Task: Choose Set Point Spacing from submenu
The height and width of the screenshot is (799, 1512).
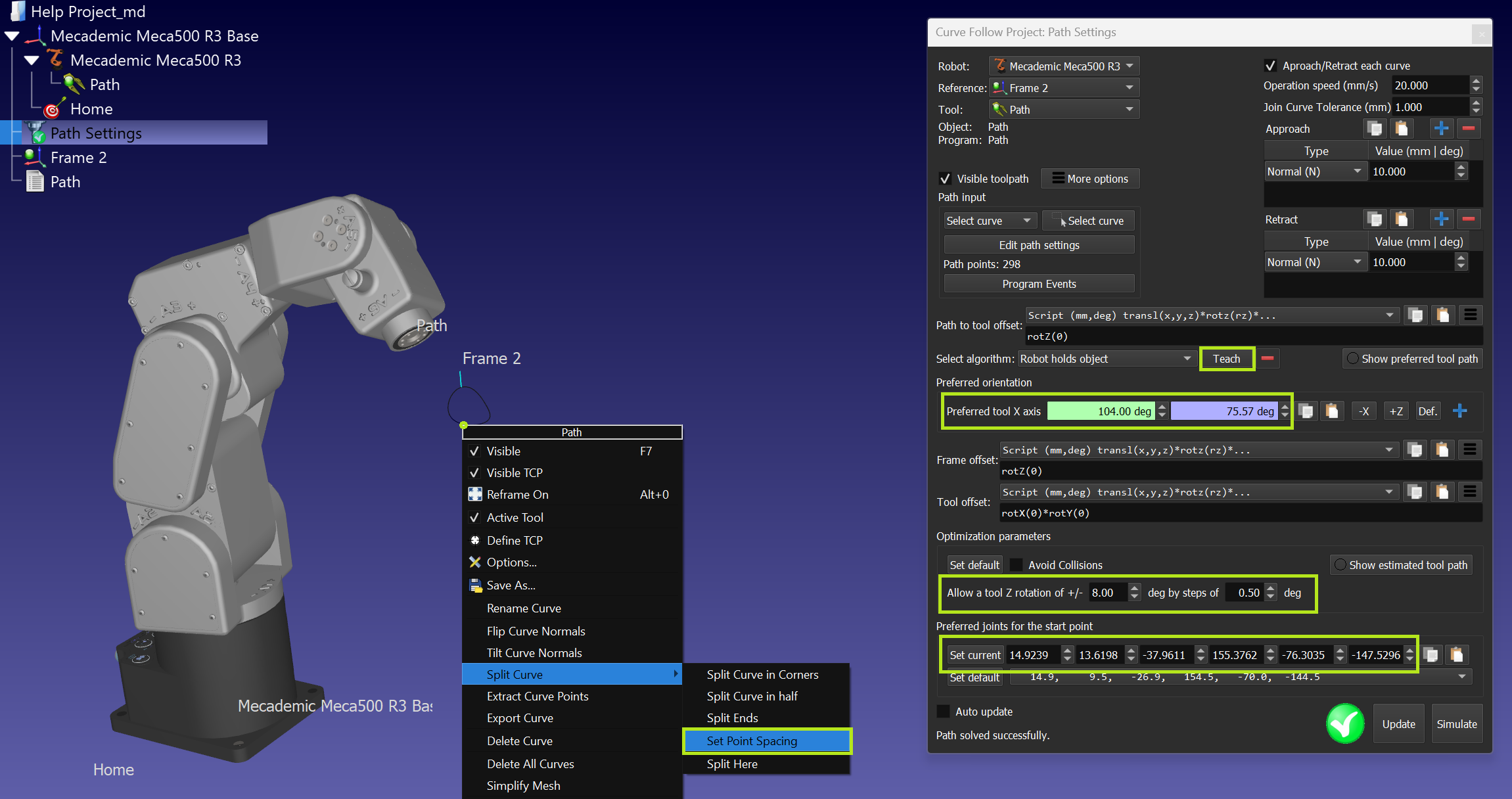Action: point(752,741)
